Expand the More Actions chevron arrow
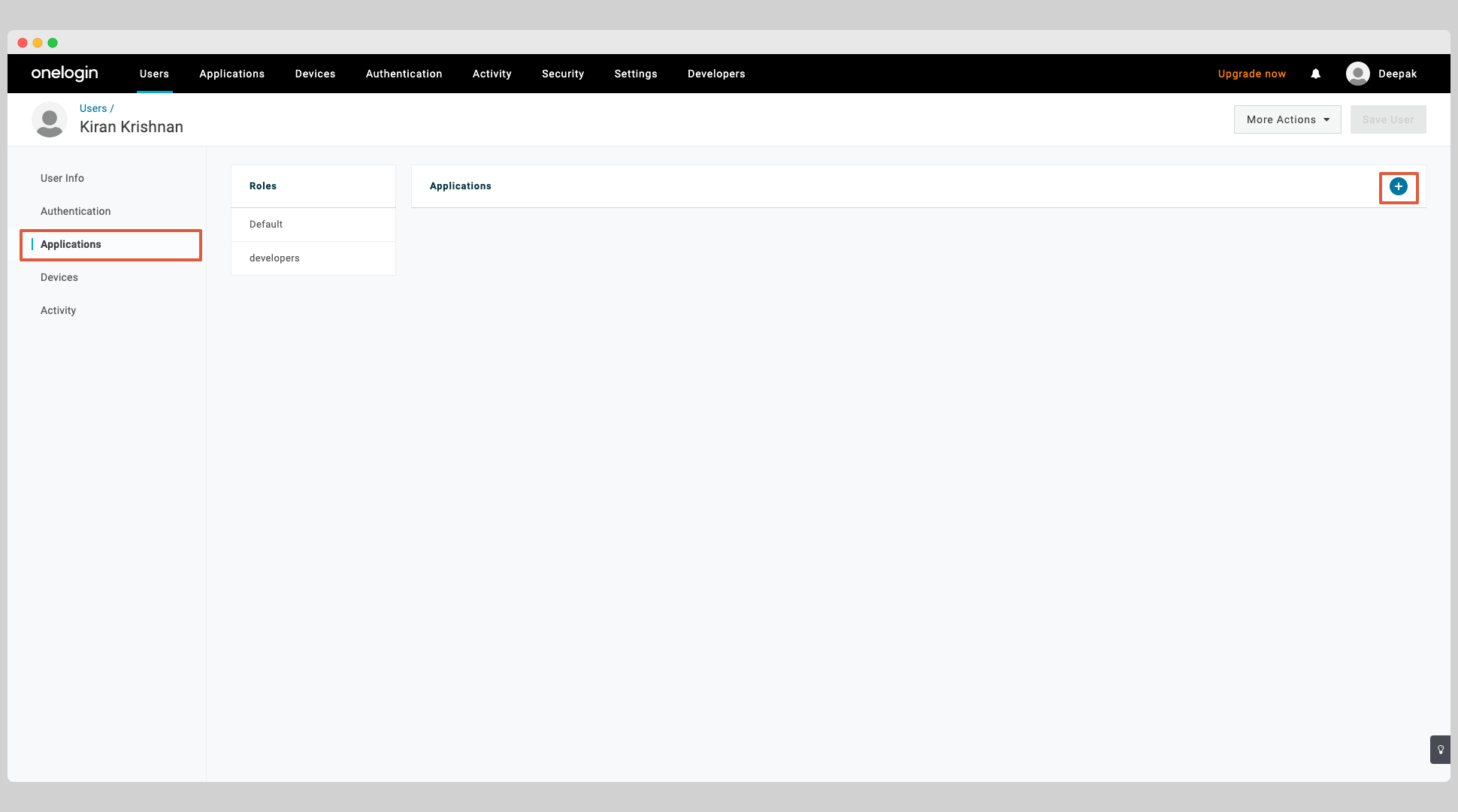Screen dimensions: 1458x812 (1326, 119)
